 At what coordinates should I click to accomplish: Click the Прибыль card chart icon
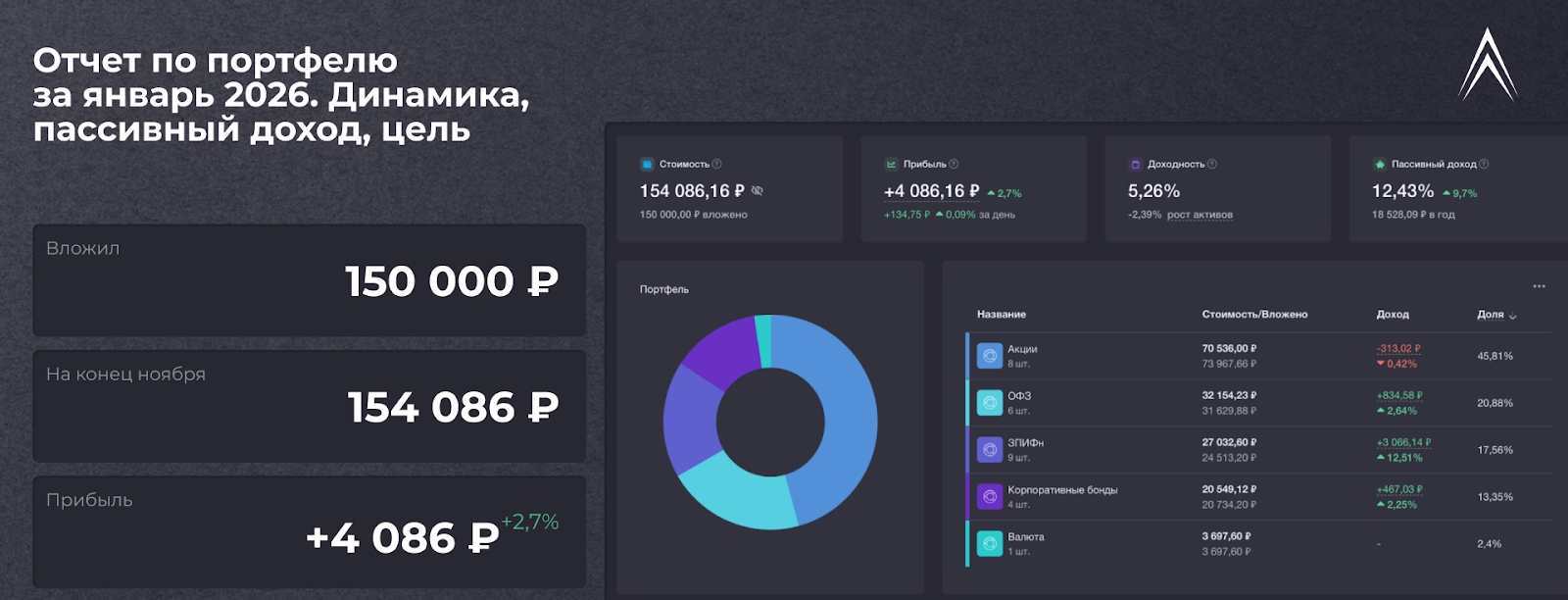[891, 164]
